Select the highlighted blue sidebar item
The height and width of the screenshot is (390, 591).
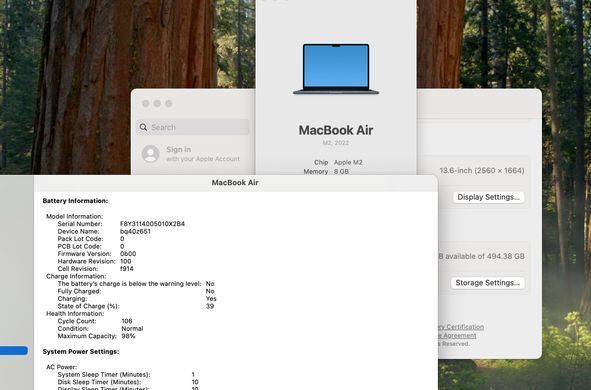[14, 350]
